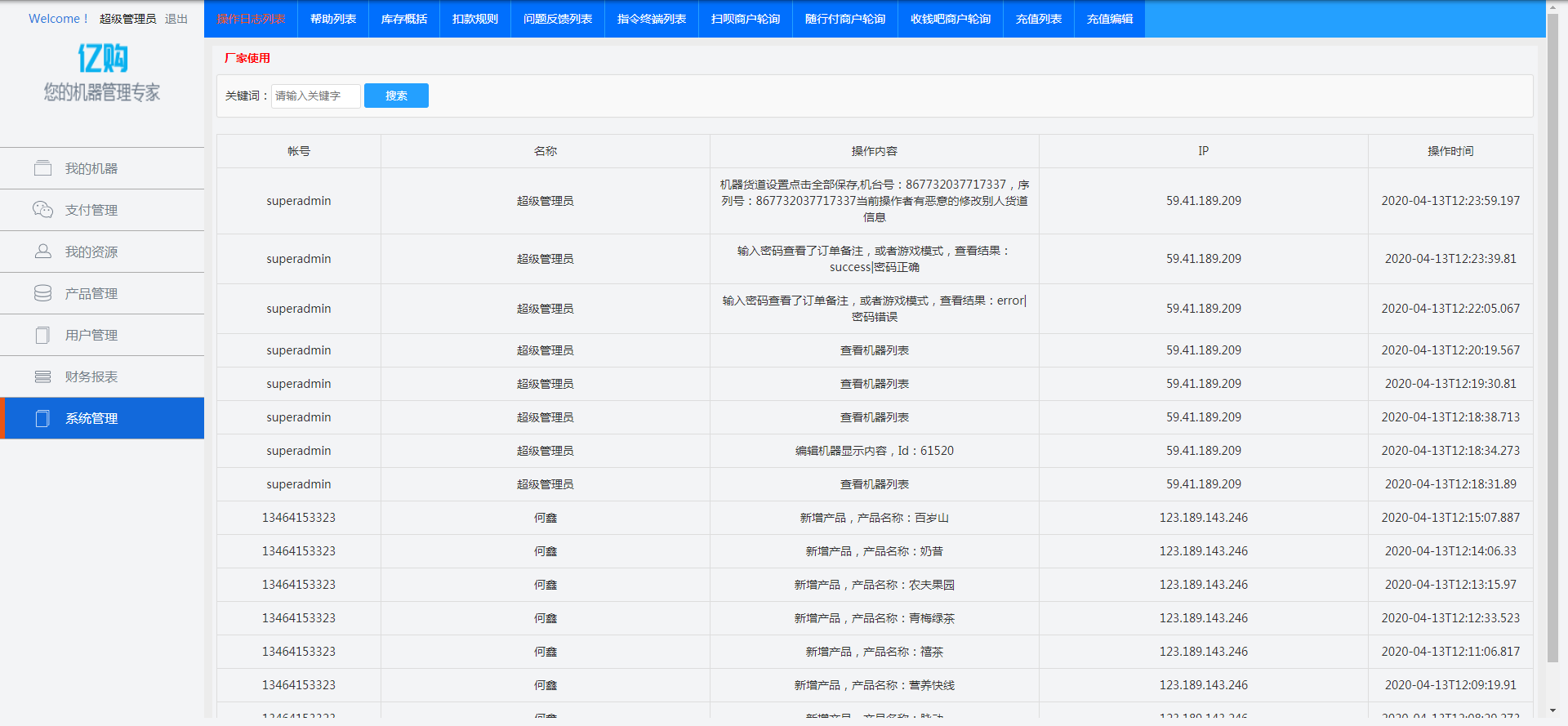The height and width of the screenshot is (726, 1568).
Task: Click the 用户管理 sidebar icon
Action: pyautogui.click(x=42, y=335)
